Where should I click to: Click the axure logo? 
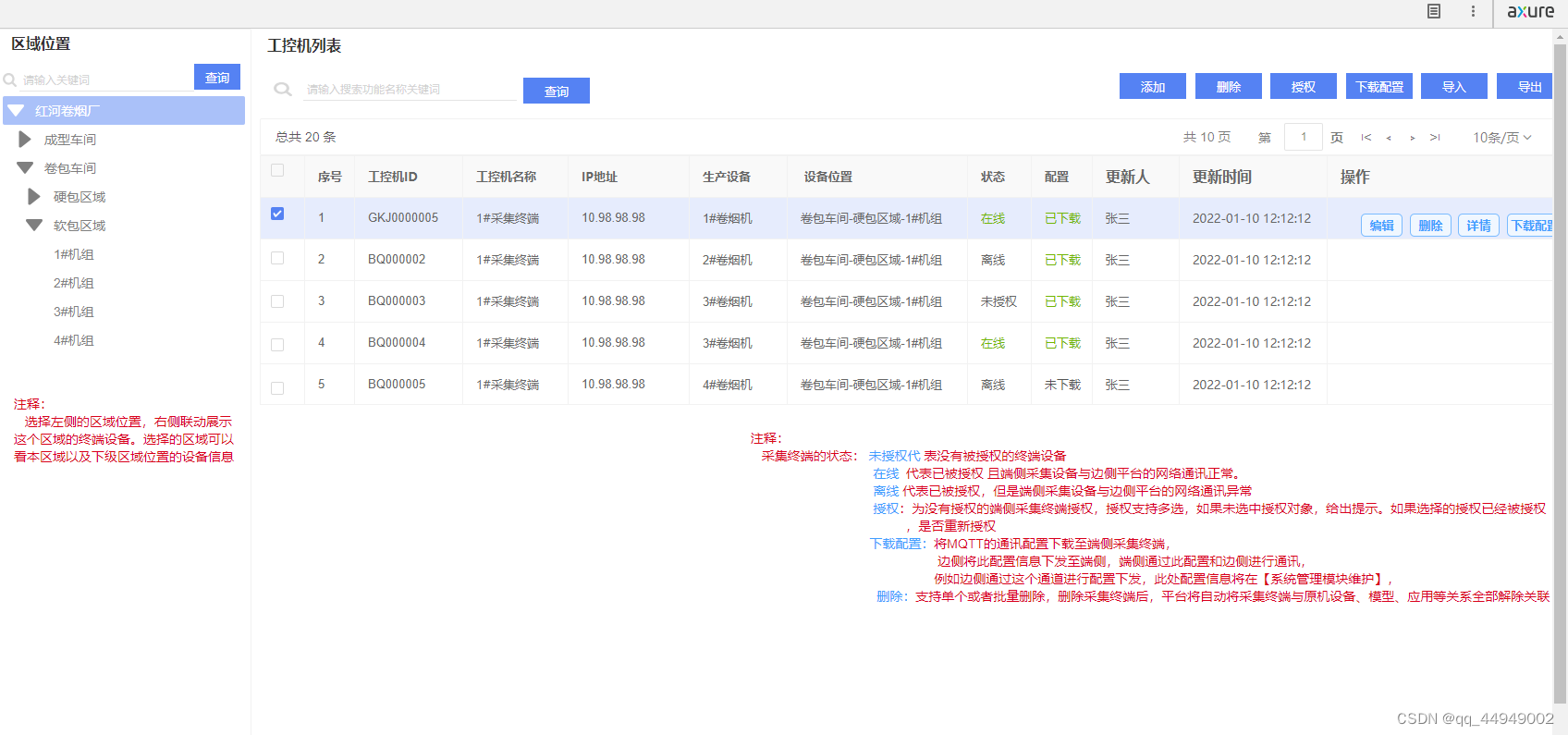(1530, 11)
